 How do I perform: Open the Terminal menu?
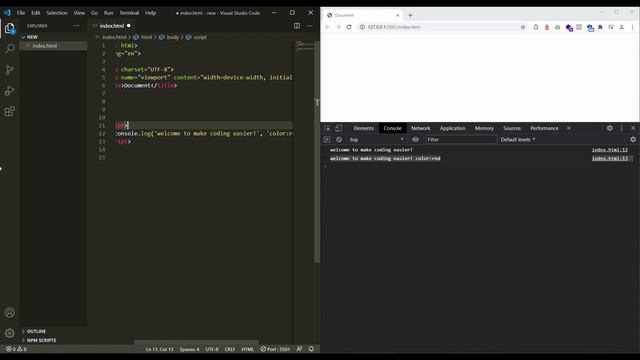coord(129,13)
